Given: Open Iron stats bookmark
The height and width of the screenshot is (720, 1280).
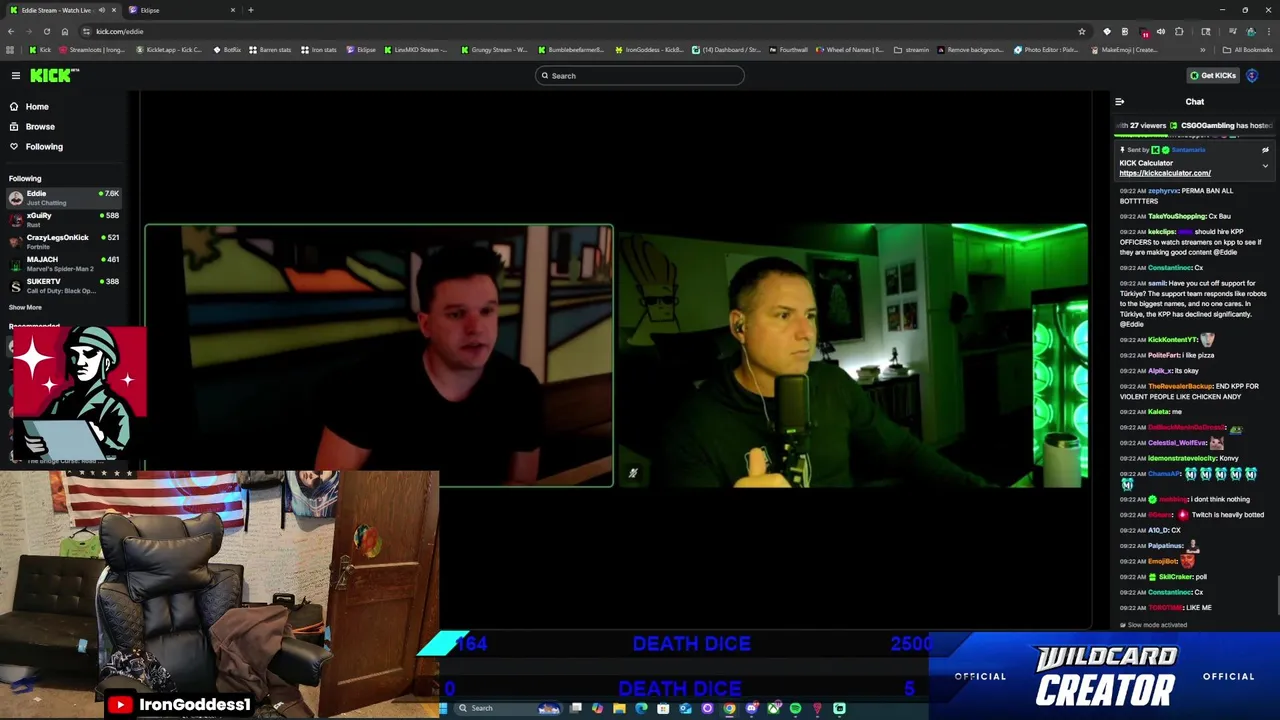Looking at the screenshot, I should click(x=318, y=50).
